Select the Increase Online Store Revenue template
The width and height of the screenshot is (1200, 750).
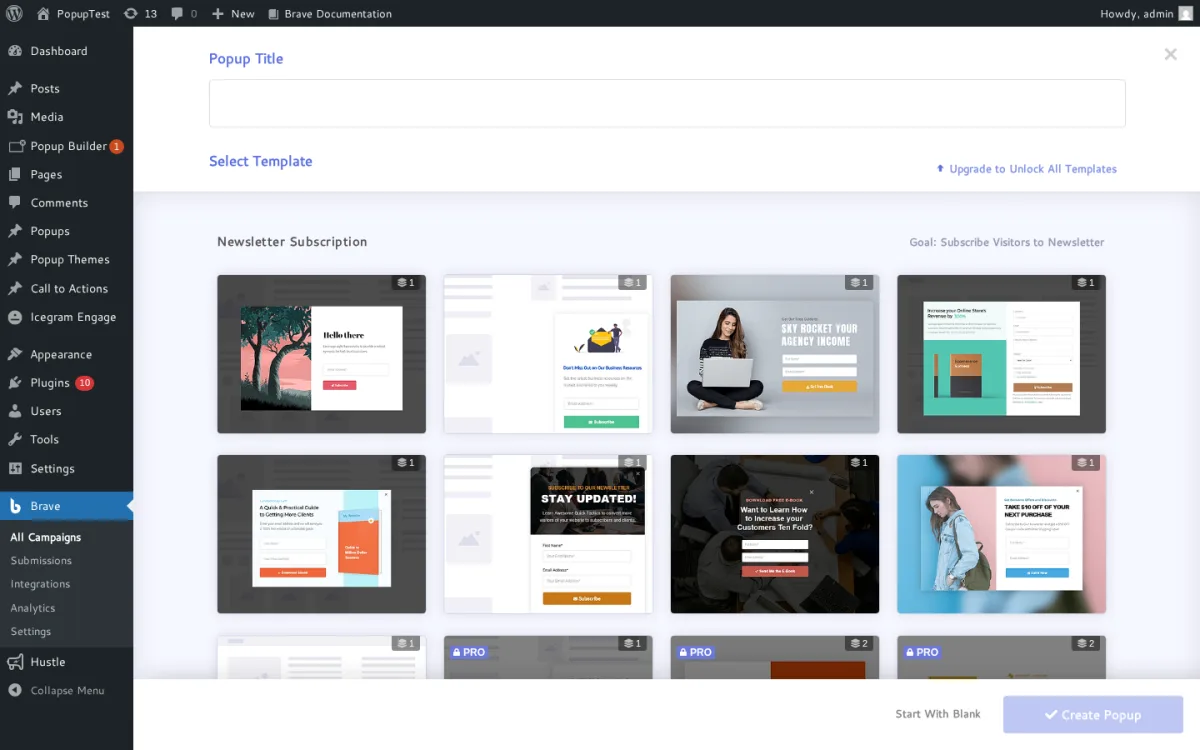(x=1002, y=354)
